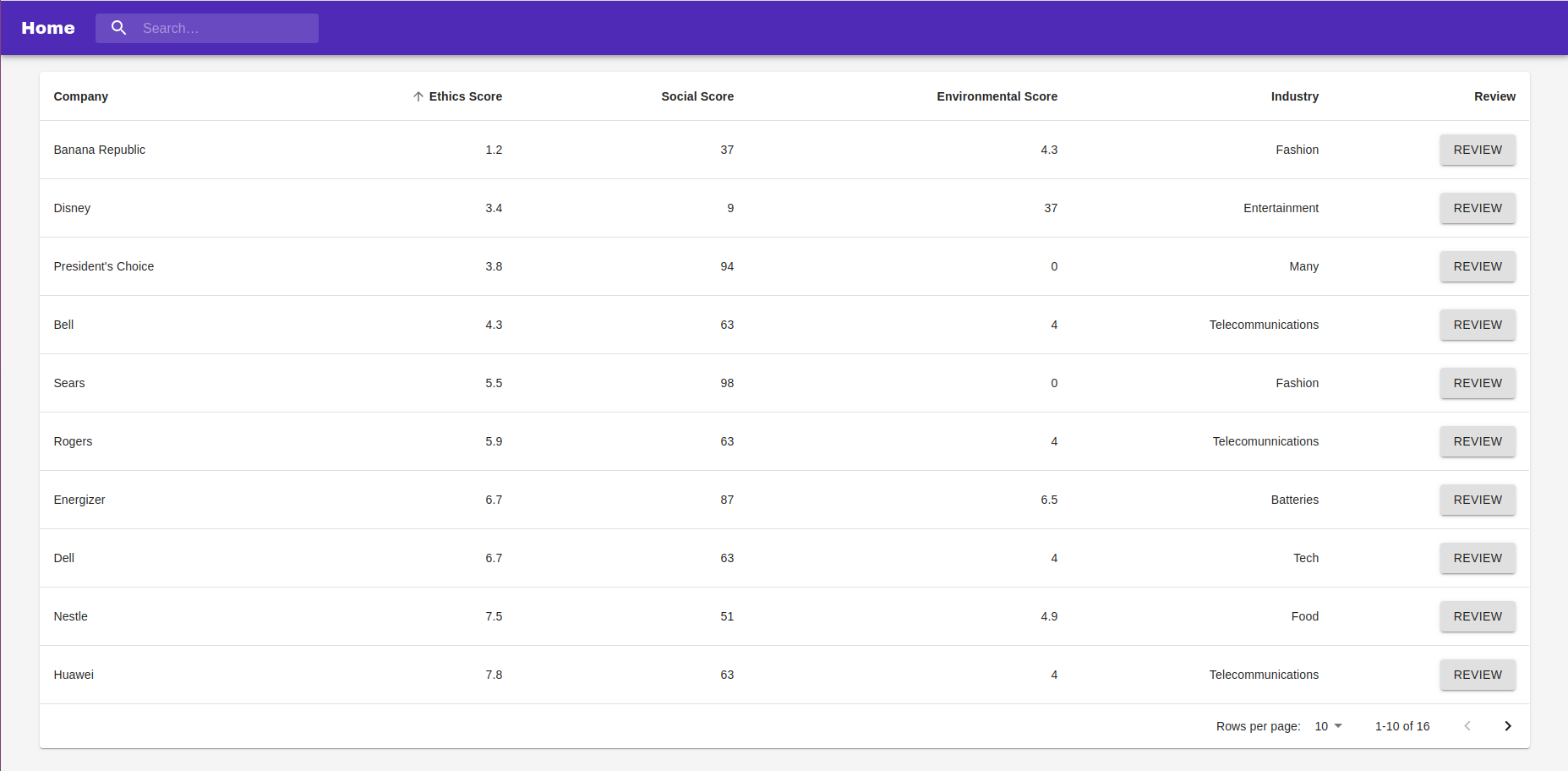
Task: Click Entertainment industry in Disney row
Action: pos(1281,208)
